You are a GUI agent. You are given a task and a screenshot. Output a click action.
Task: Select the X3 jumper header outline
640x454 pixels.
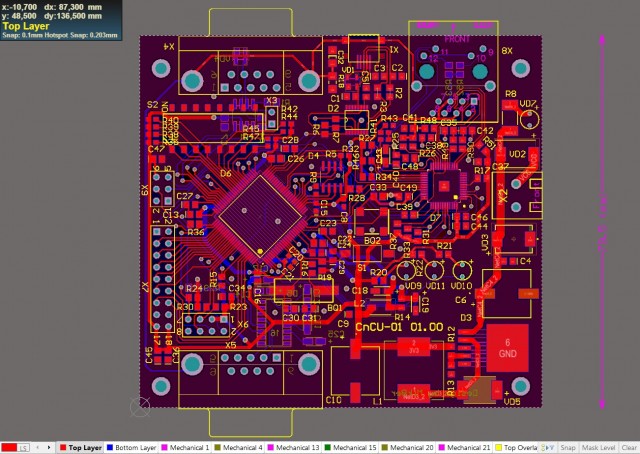tap(271, 118)
